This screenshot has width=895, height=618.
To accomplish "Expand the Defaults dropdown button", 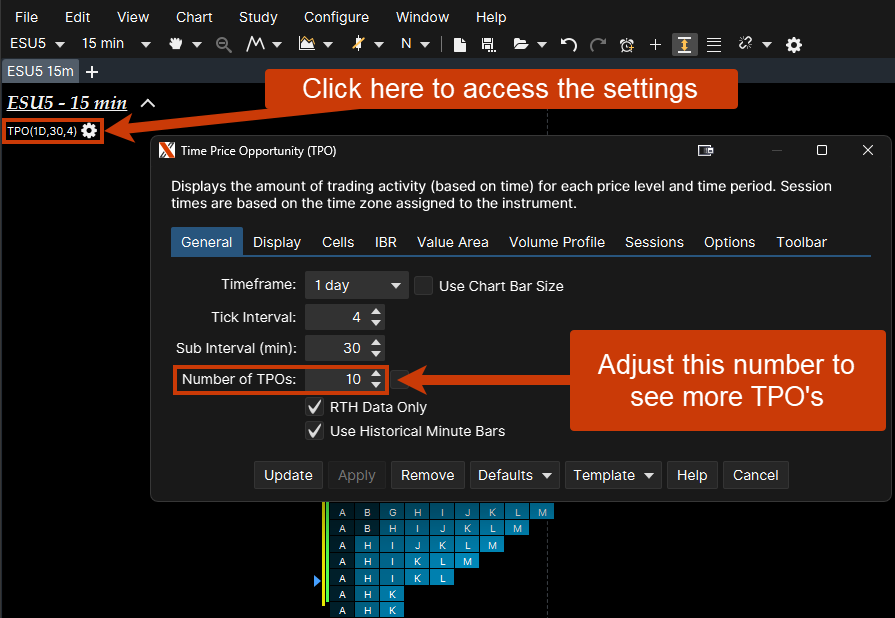I will tap(515, 475).
